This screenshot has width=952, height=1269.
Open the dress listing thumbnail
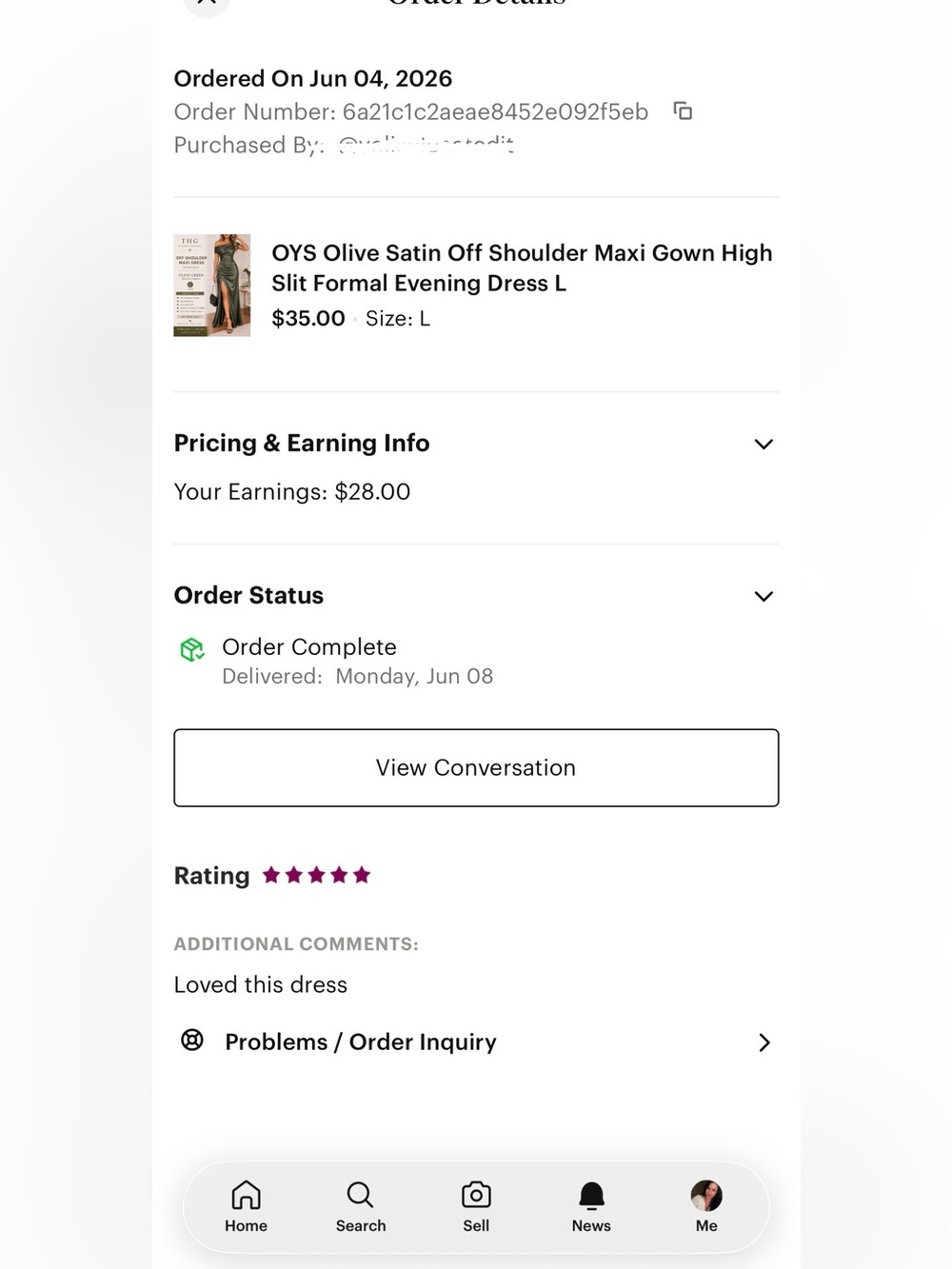[x=212, y=285]
